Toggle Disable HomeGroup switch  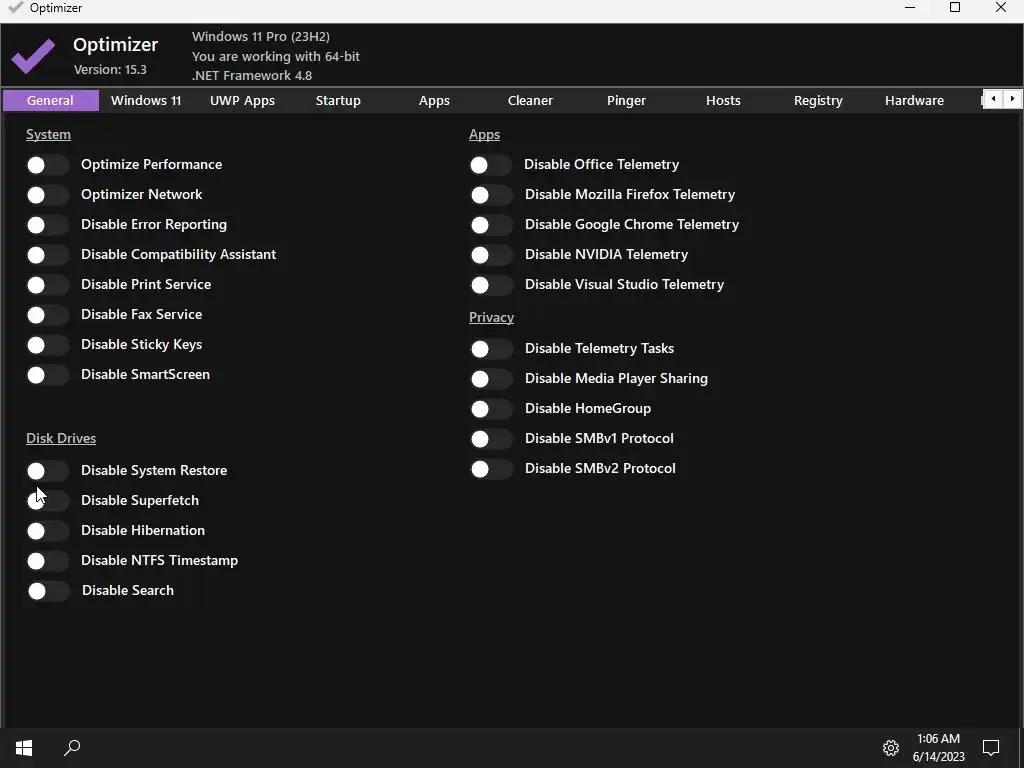pos(491,409)
